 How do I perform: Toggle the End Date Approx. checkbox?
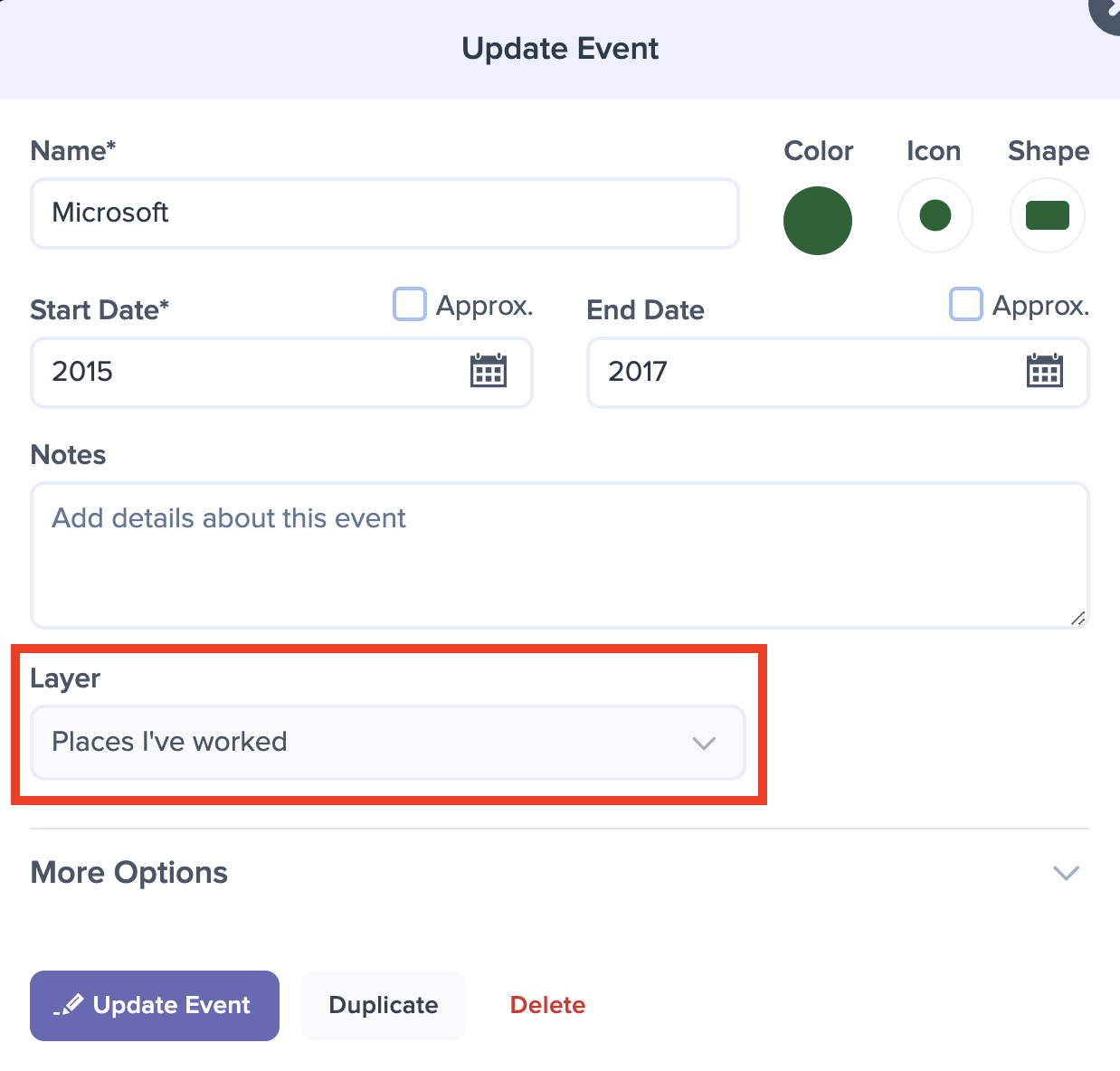click(966, 304)
